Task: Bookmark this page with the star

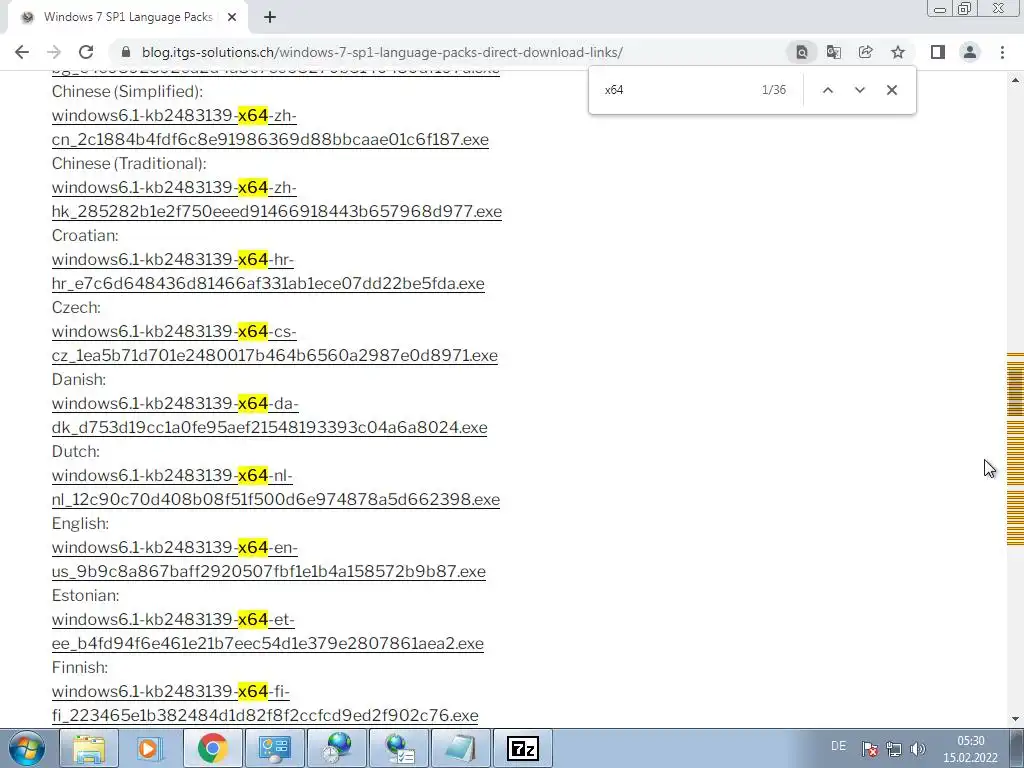Action: [898, 52]
